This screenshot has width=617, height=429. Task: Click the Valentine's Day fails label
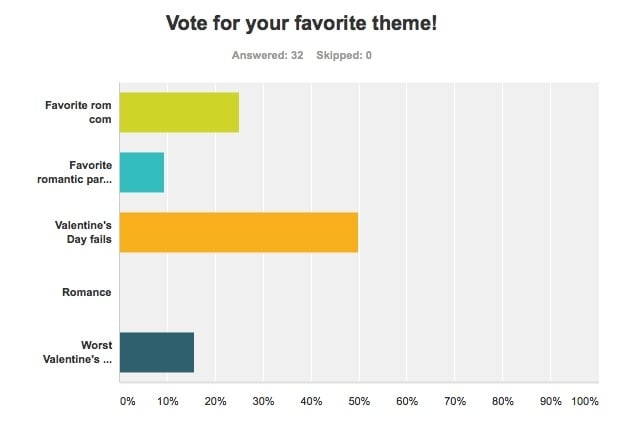[83, 232]
